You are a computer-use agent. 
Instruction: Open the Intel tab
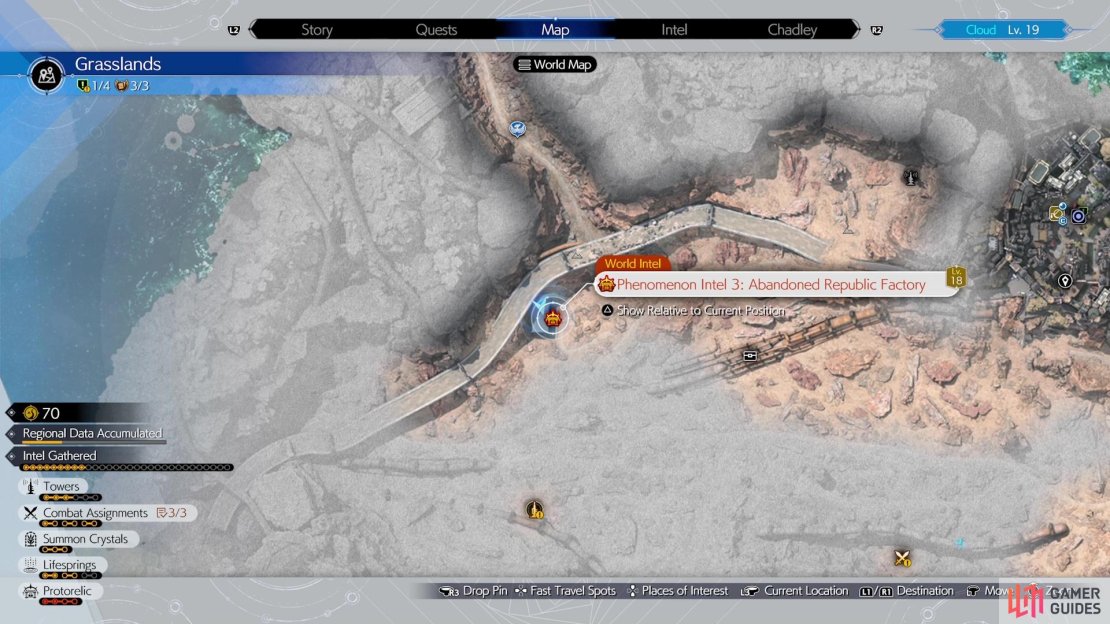pyautogui.click(x=674, y=30)
